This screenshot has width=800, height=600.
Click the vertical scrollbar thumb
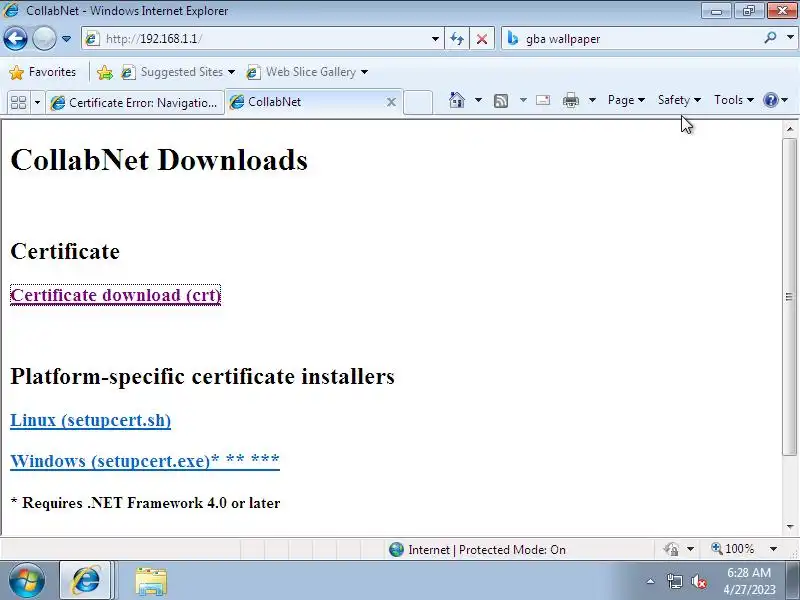click(789, 296)
